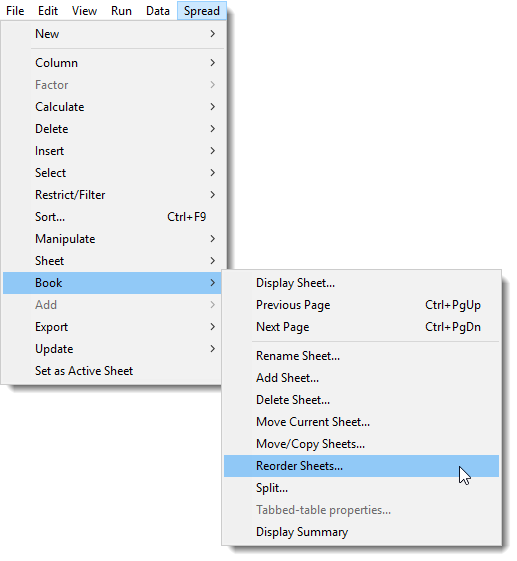Expand the Manipulate submenu

click(x=114, y=239)
